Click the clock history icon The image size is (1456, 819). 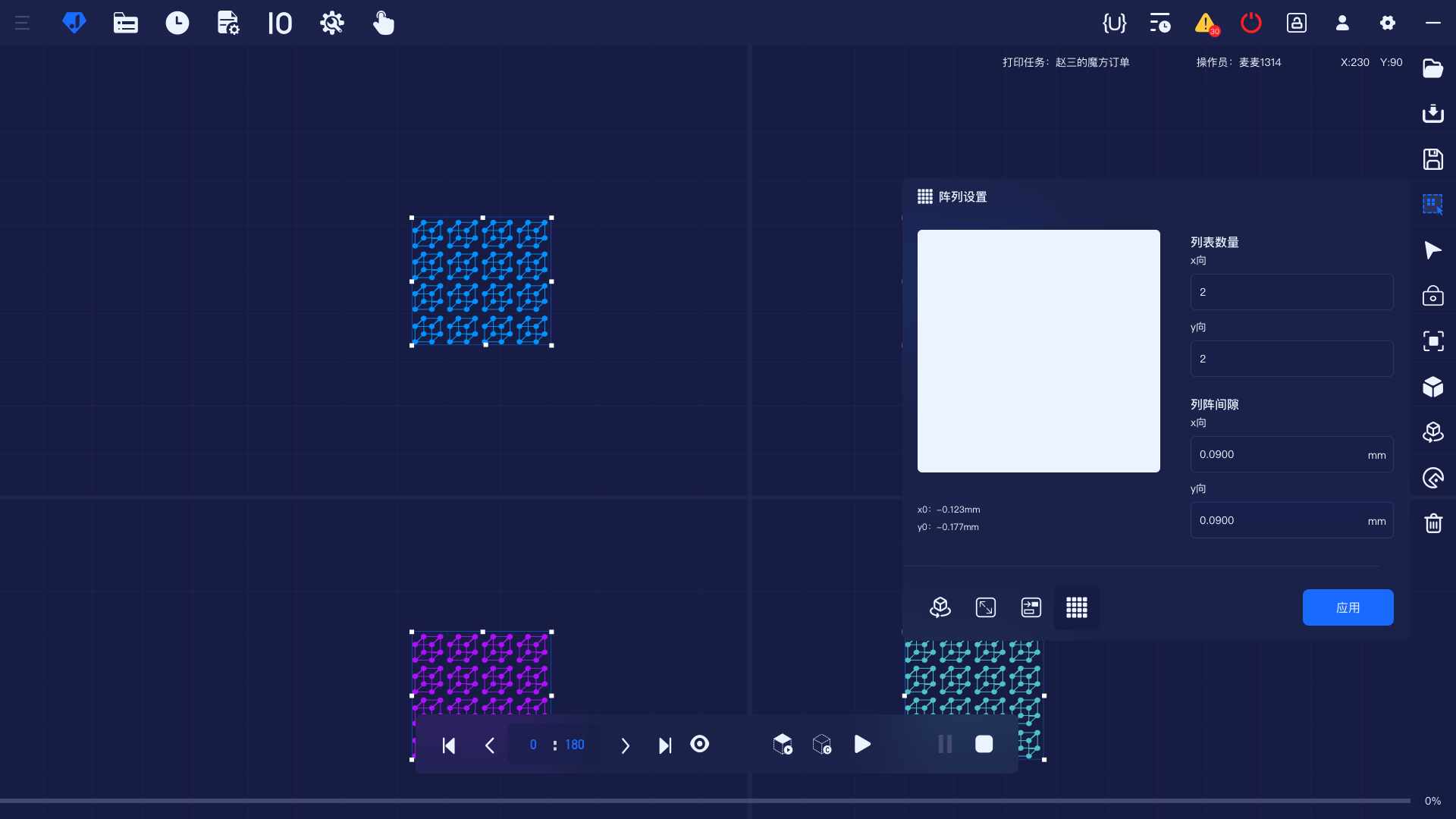[177, 23]
